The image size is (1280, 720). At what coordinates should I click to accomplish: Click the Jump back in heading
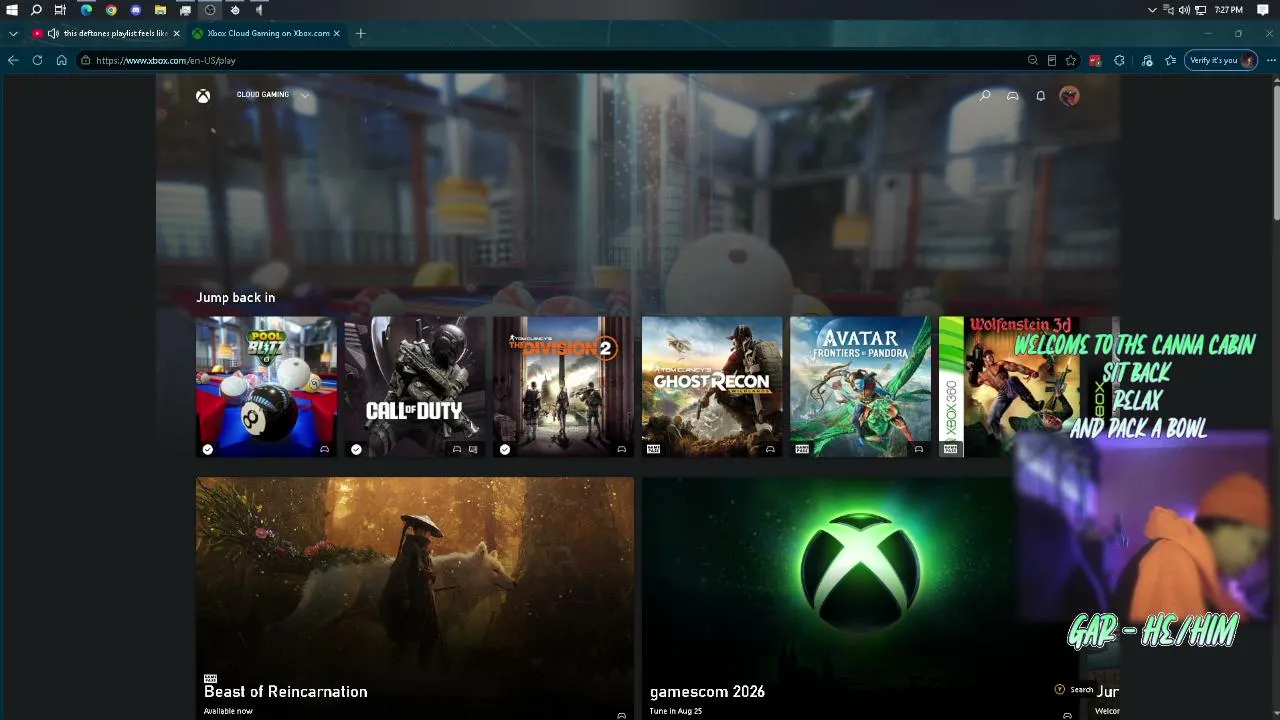point(235,297)
